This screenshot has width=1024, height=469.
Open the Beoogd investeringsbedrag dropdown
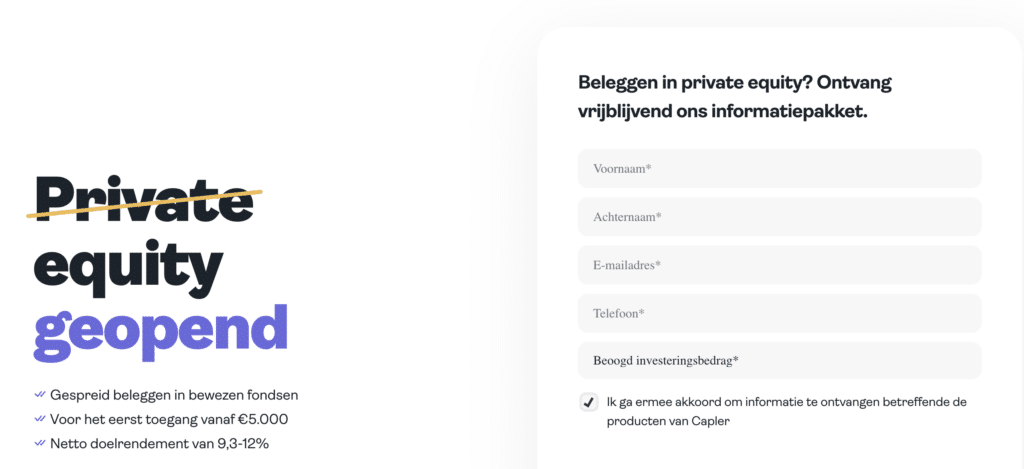pyautogui.click(x=779, y=361)
